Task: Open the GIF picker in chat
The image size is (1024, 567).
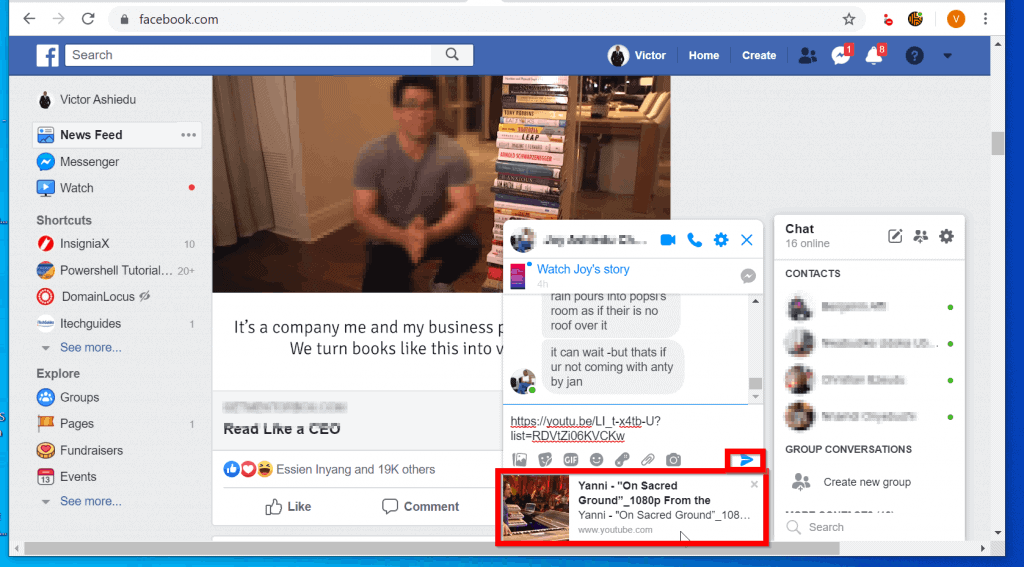Action: pyautogui.click(x=571, y=460)
